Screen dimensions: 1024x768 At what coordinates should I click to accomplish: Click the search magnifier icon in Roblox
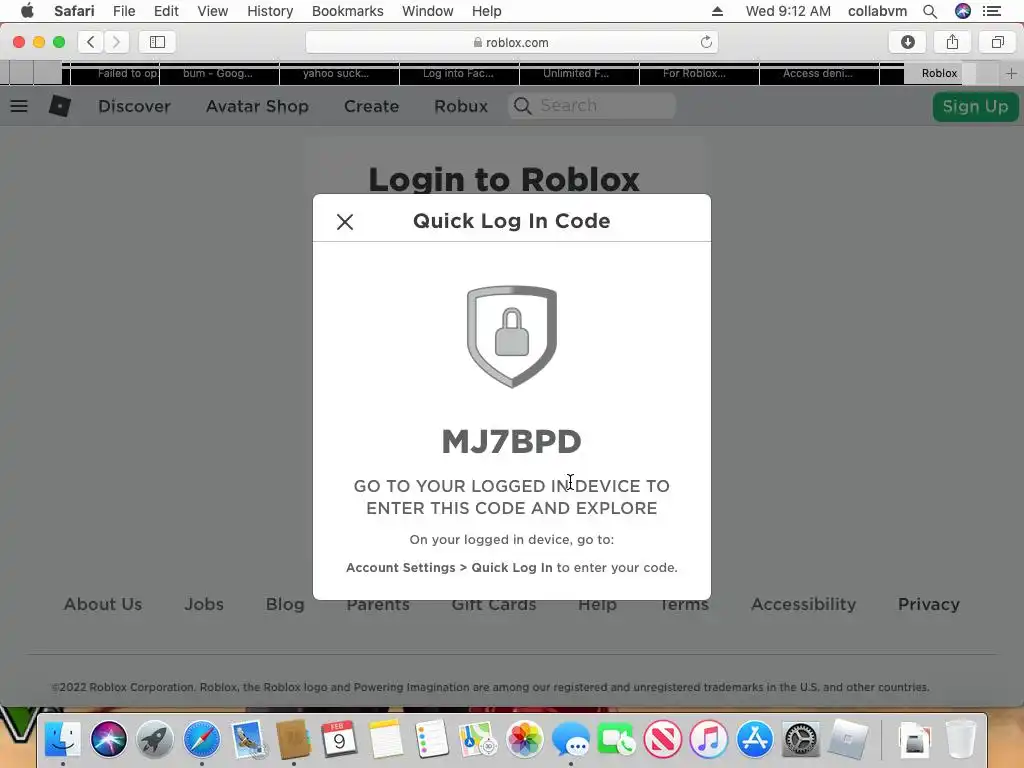pyautogui.click(x=522, y=106)
